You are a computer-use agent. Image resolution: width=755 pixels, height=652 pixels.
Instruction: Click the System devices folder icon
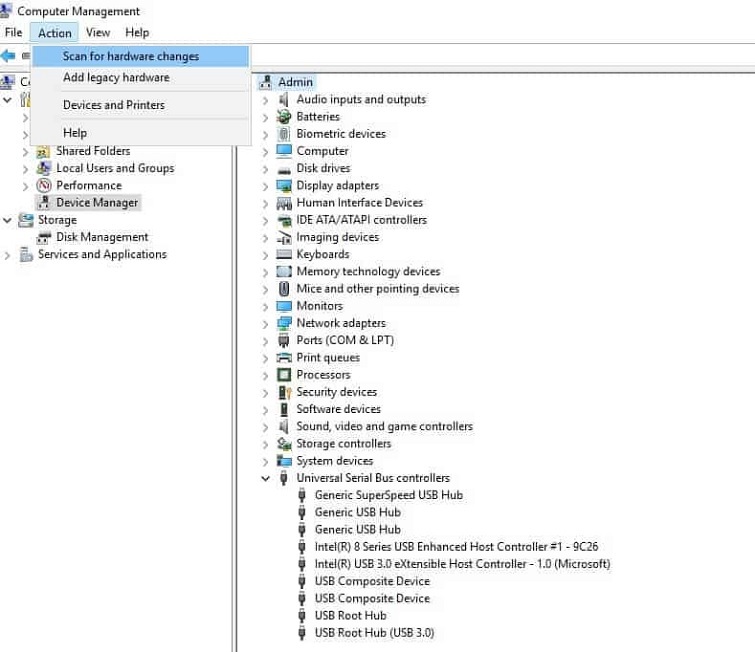point(284,461)
